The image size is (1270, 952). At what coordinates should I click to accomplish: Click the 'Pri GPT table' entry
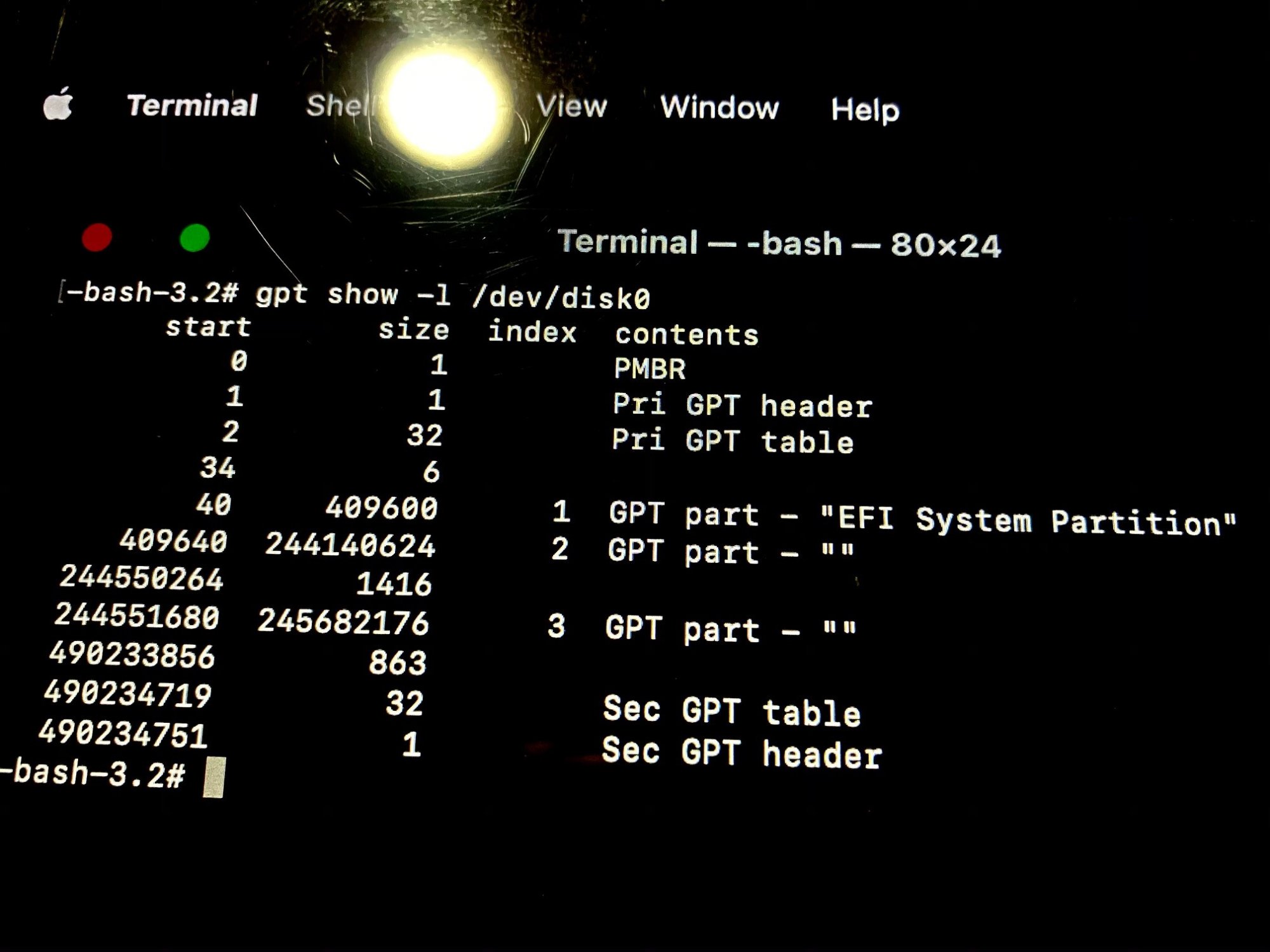733,441
